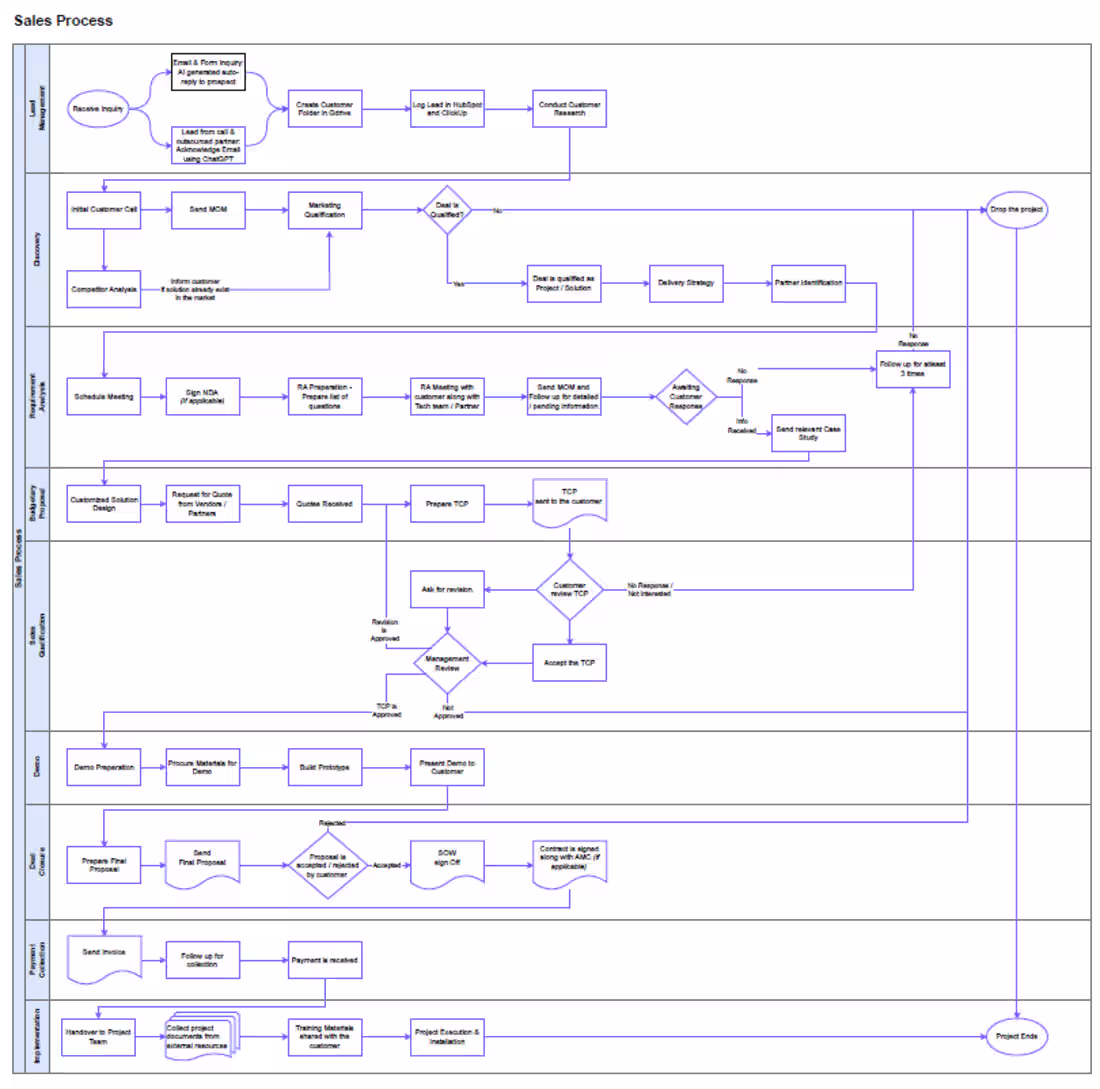
Task: Click the Sales Process page title
Action: pyautogui.click(x=63, y=20)
